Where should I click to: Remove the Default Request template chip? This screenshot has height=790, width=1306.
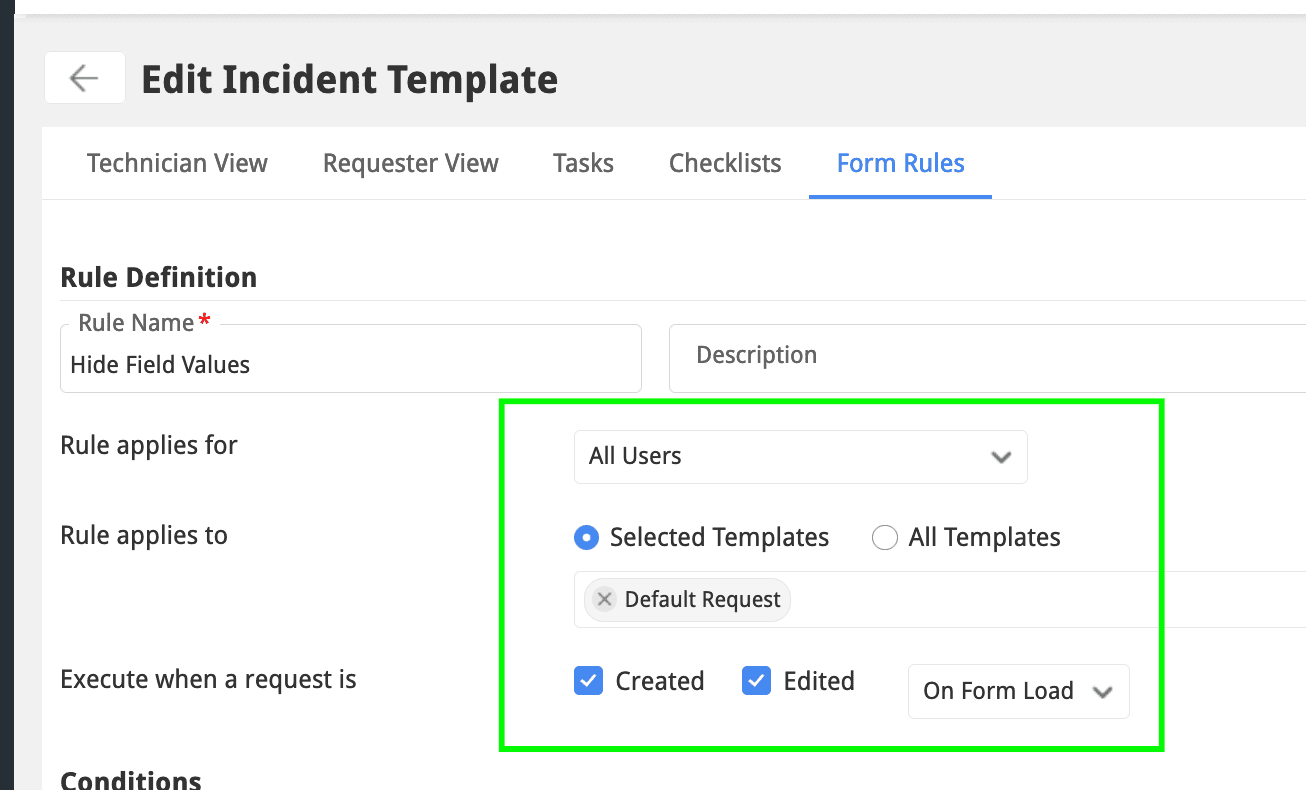[x=604, y=599]
